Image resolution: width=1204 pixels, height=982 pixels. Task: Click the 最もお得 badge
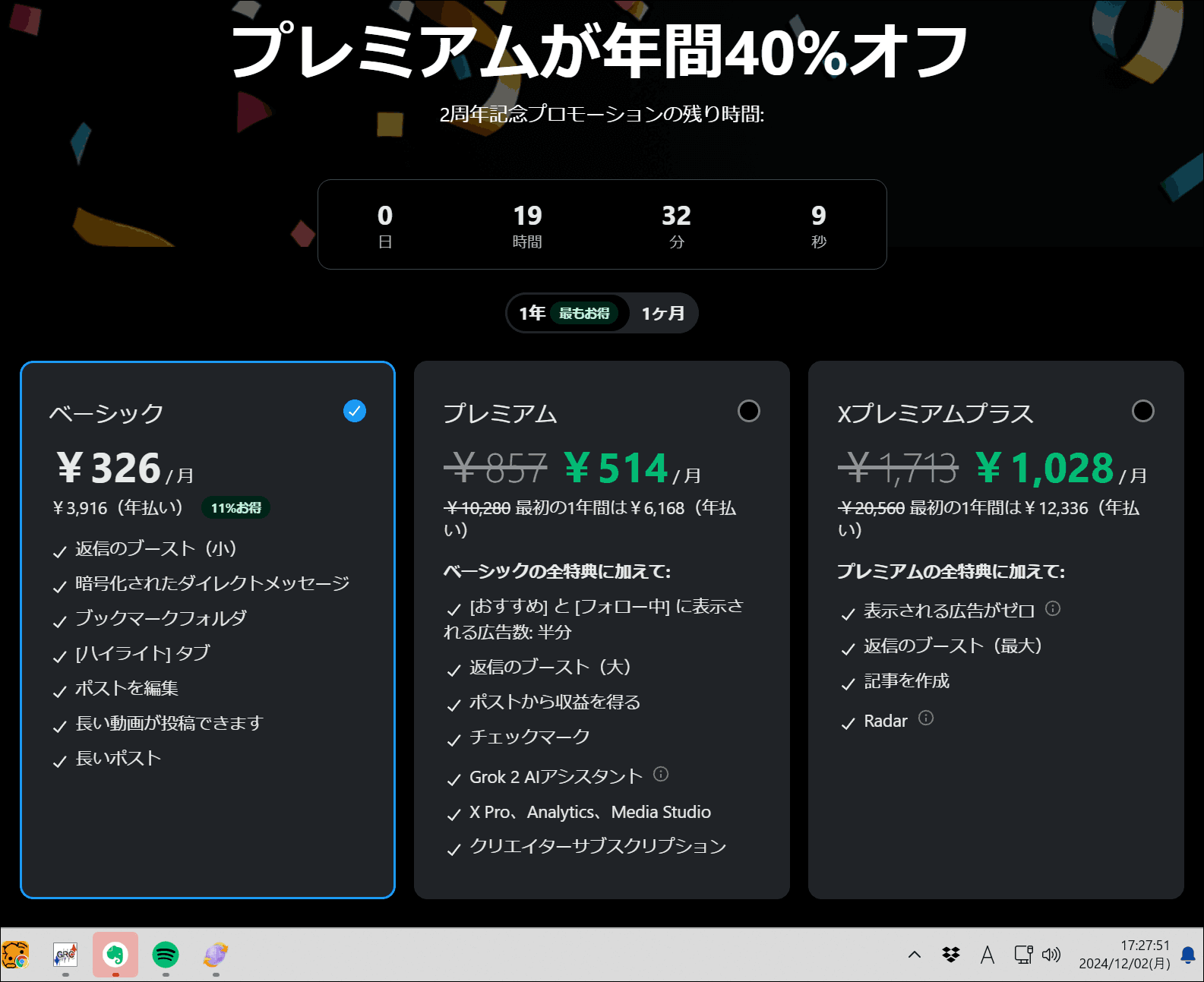tap(584, 313)
